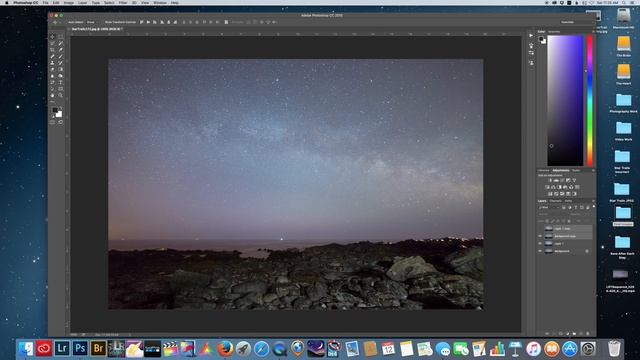
Task: Change screen mode from toolbox bottom
Action: tap(60, 122)
